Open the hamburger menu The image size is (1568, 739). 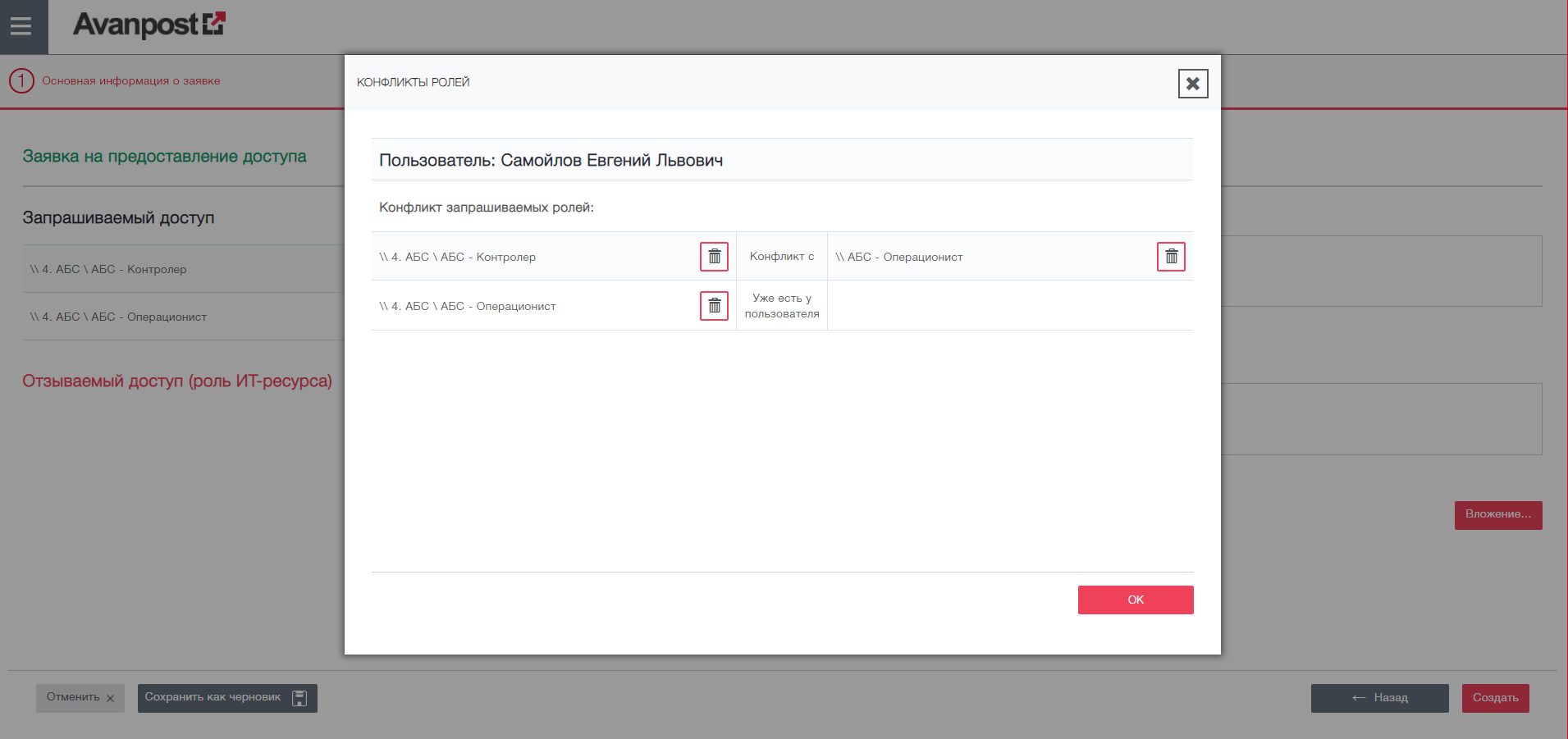[x=21, y=26]
